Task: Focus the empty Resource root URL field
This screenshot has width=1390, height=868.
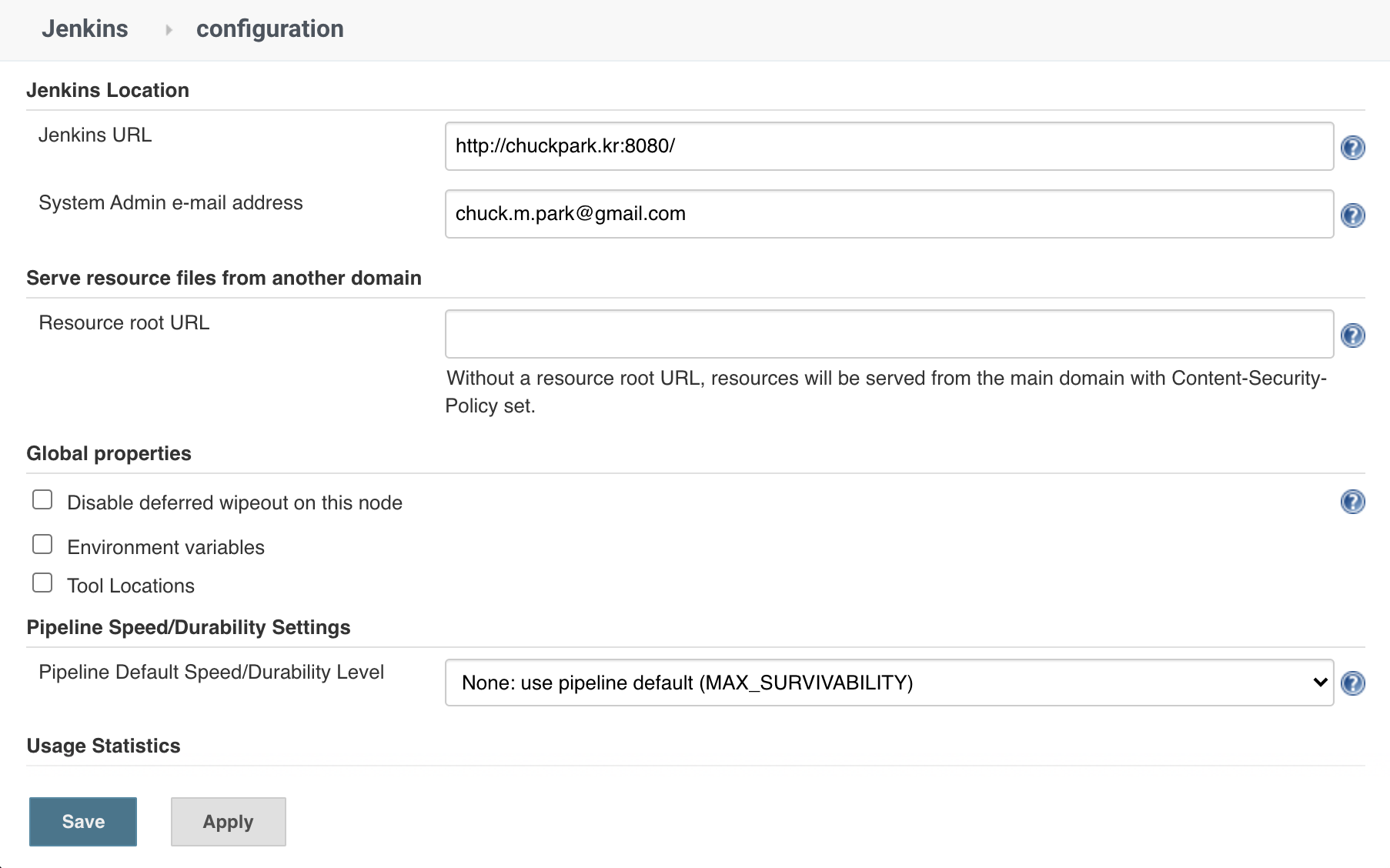Action: (889, 334)
